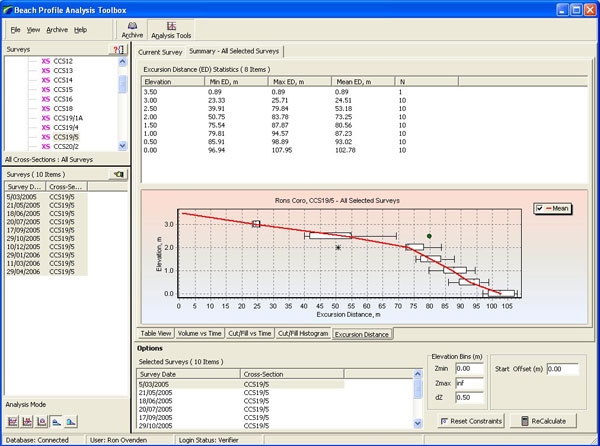
Task: Click the ReCalculate button
Action: point(543,421)
